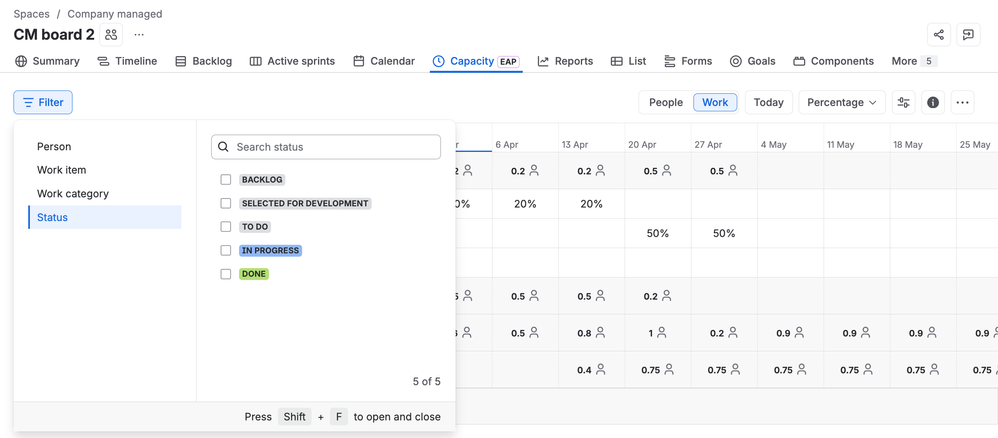Click the Company managed breadcrumb link
Image resolution: width=998 pixels, height=438 pixels.
point(115,14)
